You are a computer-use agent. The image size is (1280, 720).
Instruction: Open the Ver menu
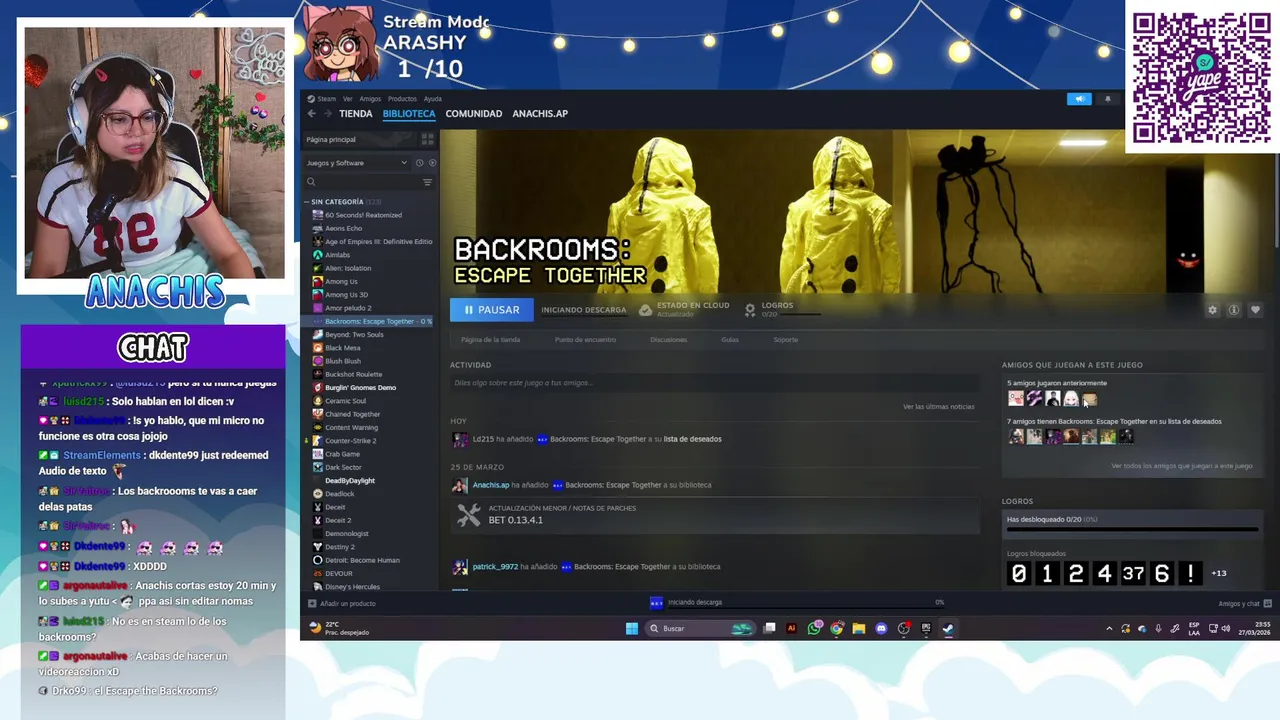(x=348, y=99)
